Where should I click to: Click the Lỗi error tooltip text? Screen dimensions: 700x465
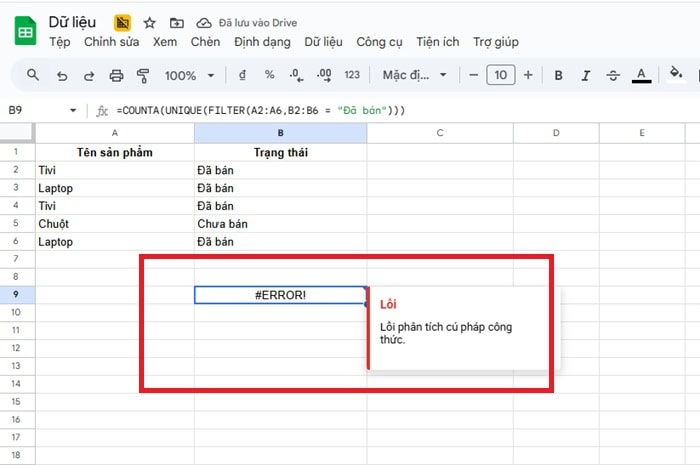(388, 304)
